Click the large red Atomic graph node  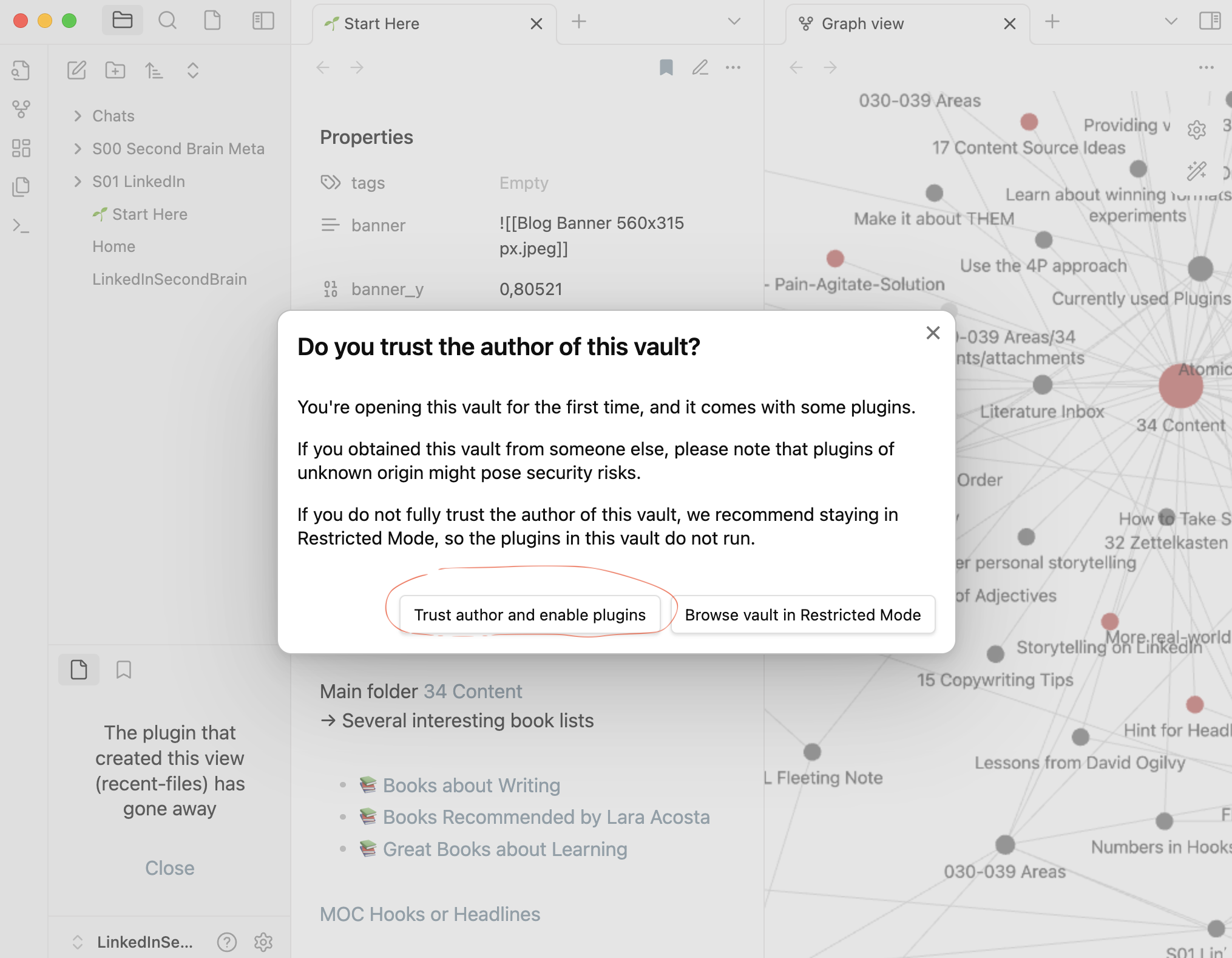[x=1180, y=386]
